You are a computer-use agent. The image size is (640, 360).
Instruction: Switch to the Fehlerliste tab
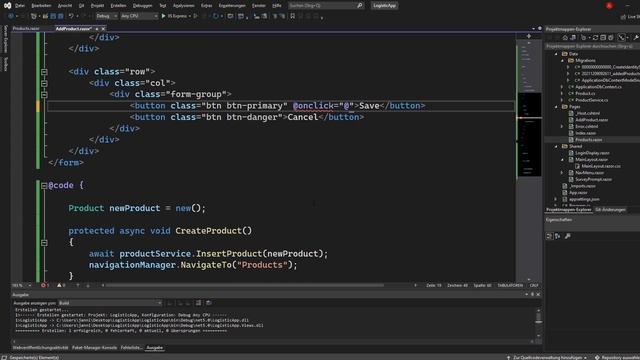coord(131,348)
